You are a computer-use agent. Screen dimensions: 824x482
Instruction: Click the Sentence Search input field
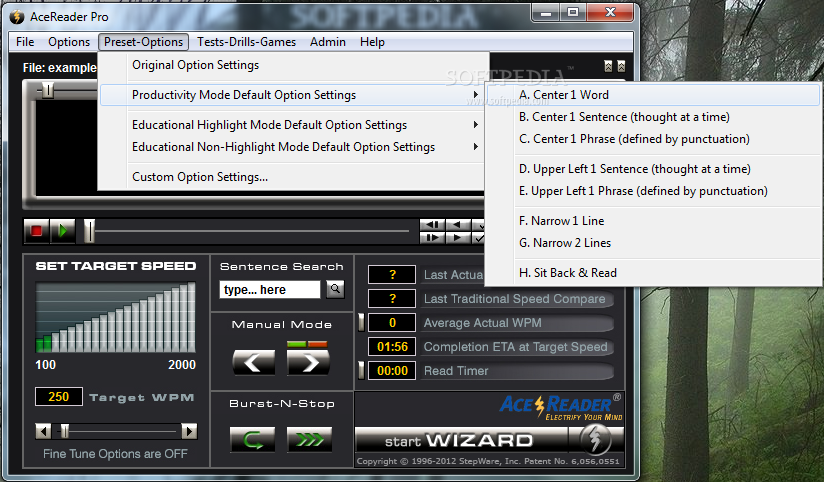[270, 289]
